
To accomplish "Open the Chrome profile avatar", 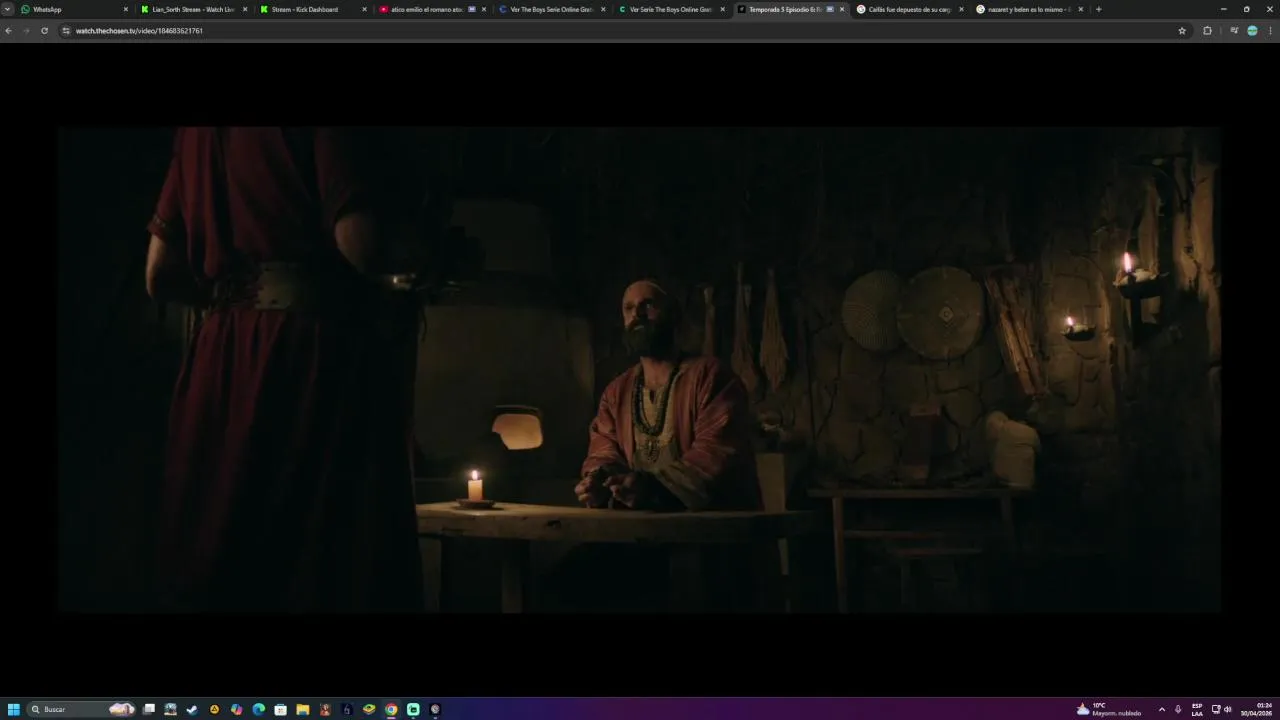I will [1252, 31].
